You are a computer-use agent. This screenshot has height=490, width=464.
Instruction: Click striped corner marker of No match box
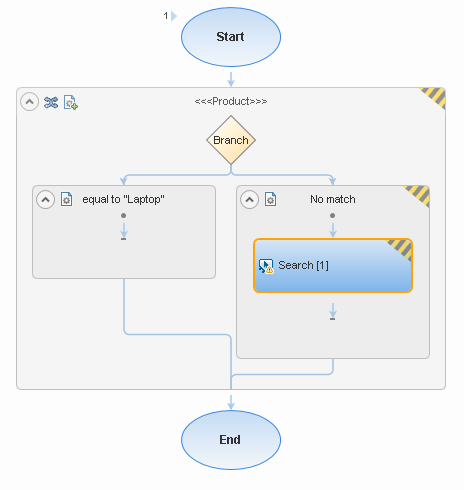point(417,195)
